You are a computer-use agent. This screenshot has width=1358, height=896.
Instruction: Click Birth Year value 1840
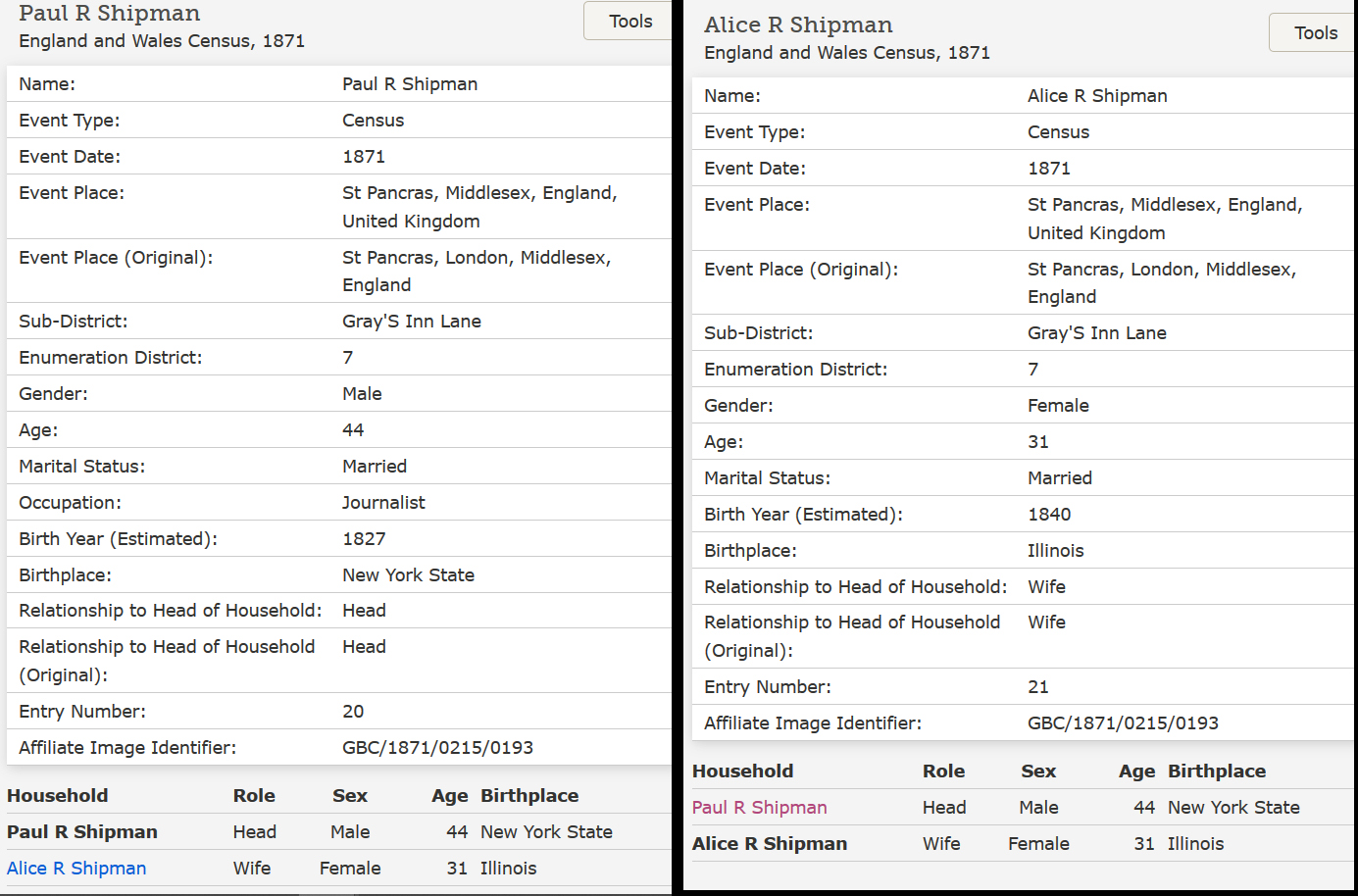pyautogui.click(x=1049, y=515)
